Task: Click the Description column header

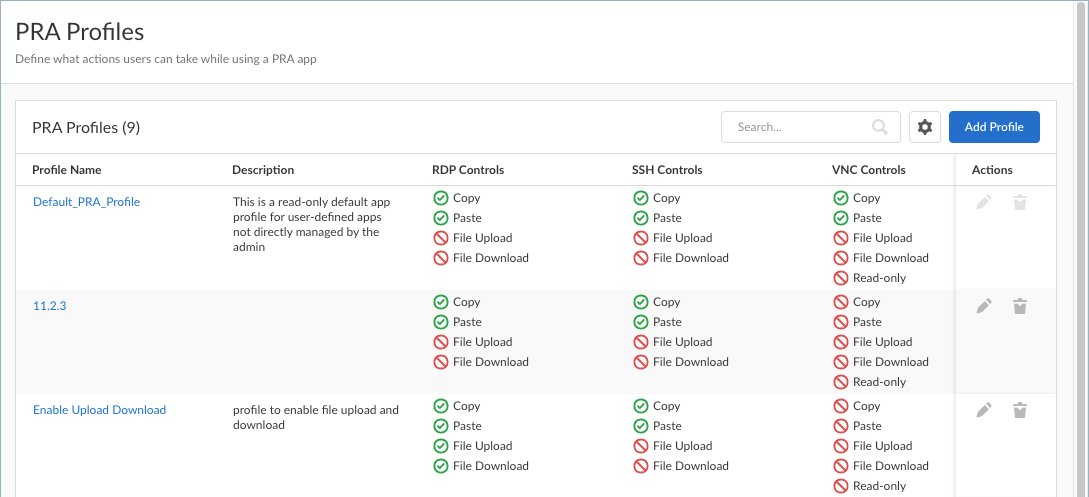Action: tap(263, 170)
